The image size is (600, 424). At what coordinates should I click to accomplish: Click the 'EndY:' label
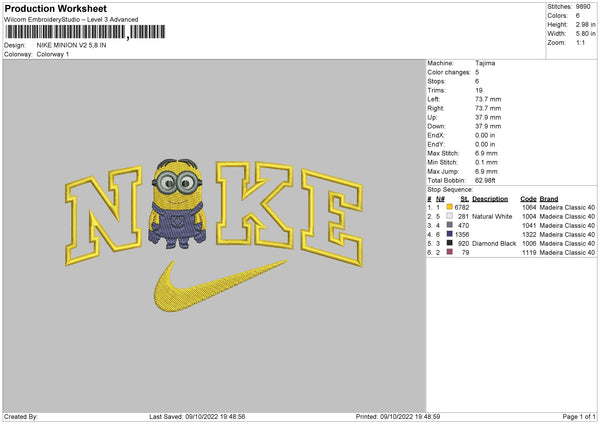[436, 144]
